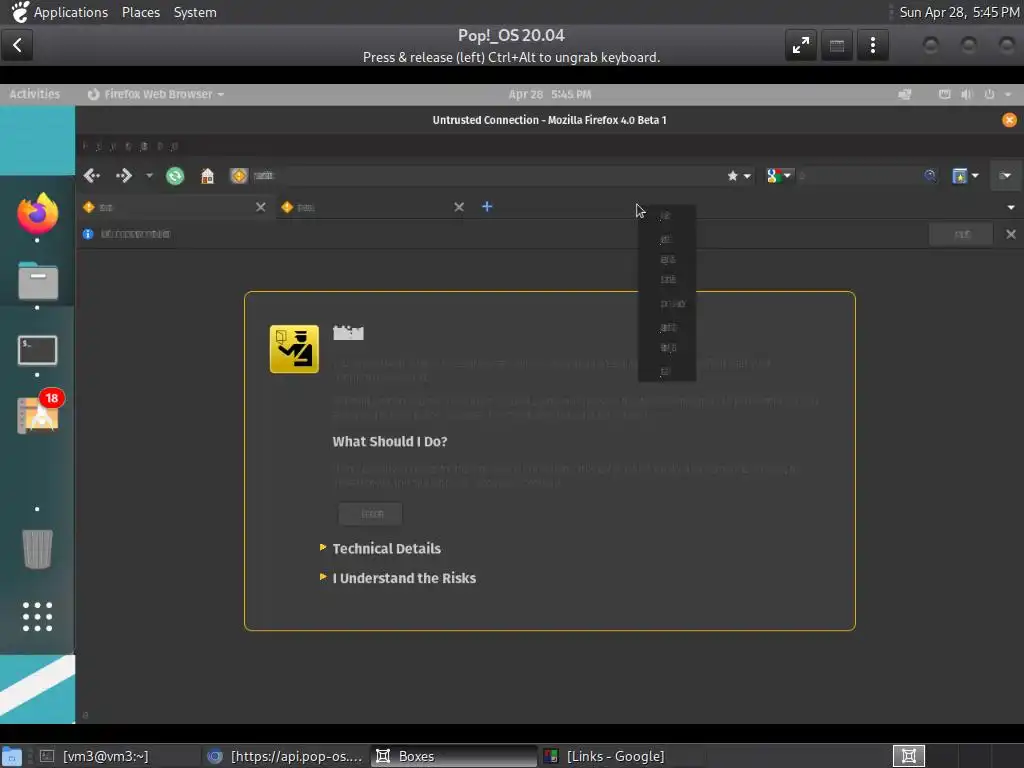Image resolution: width=1024 pixels, height=768 pixels.
Task: Switch to Boxes taskbar item
Action: tap(455, 756)
